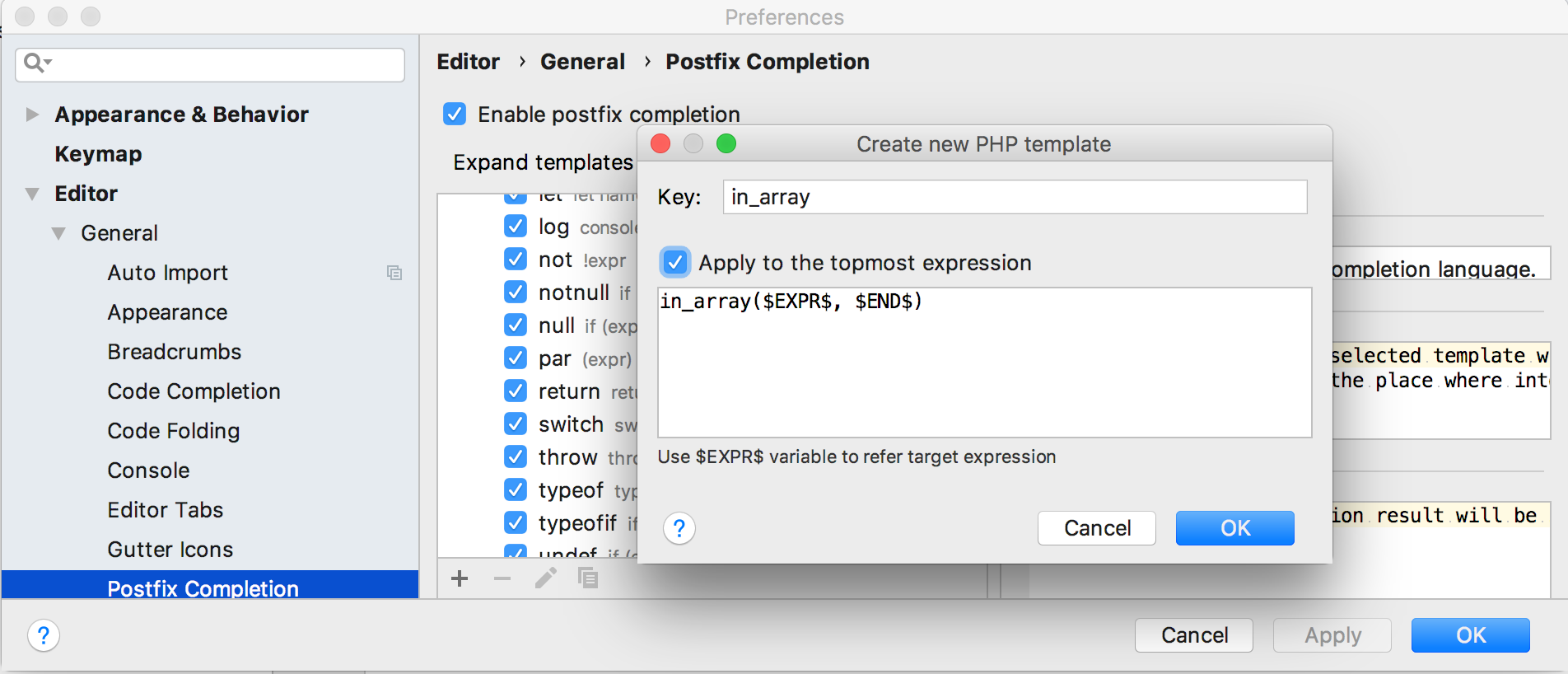Open help in the Preferences window
The width and height of the screenshot is (1568, 674).
point(44,635)
